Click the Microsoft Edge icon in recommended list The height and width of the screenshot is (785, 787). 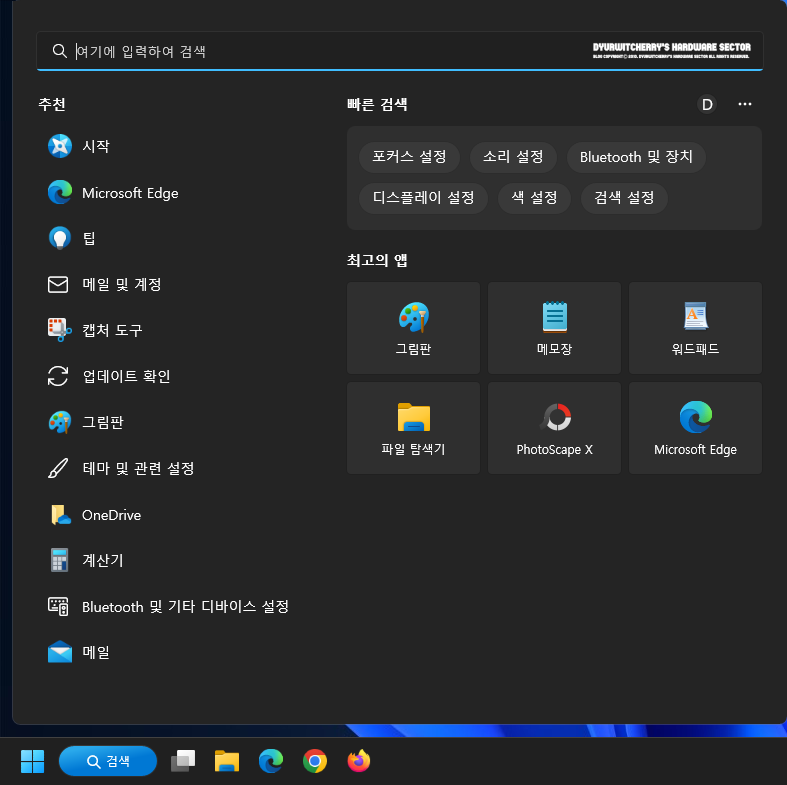coord(60,192)
